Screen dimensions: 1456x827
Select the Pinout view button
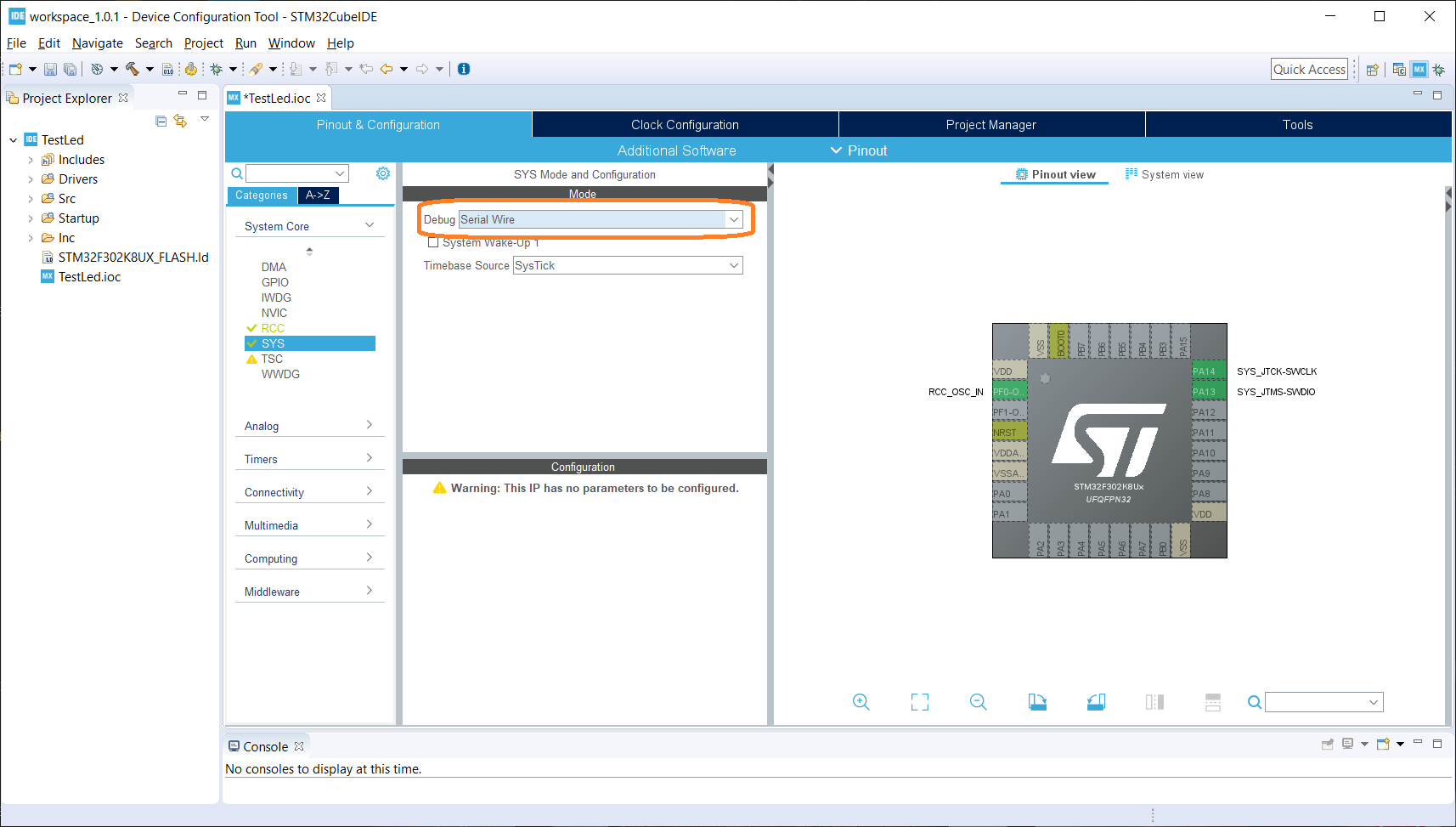(x=1056, y=174)
